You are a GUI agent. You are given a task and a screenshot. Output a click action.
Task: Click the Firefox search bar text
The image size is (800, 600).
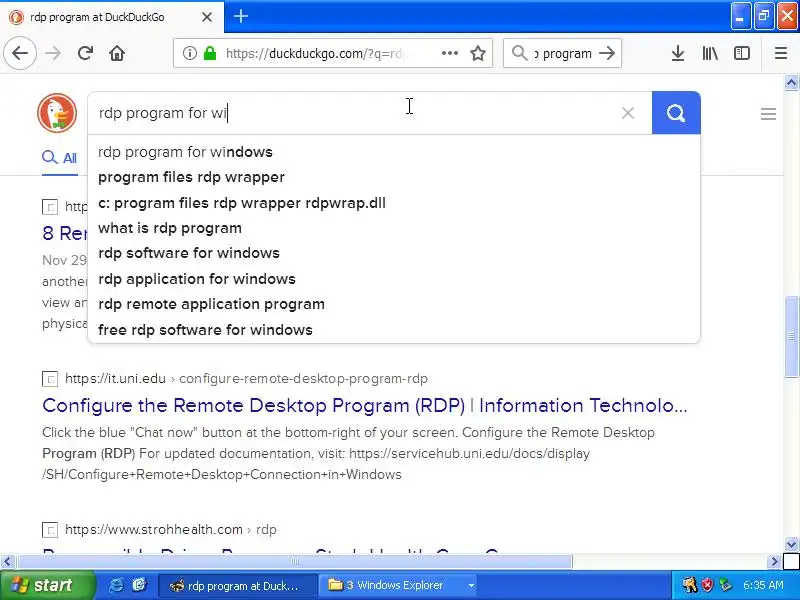click(x=563, y=54)
